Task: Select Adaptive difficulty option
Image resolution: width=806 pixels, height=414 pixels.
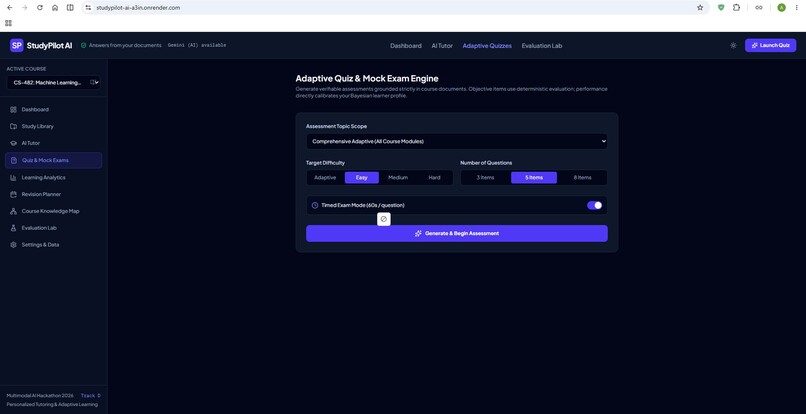Action: click(x=325, y=177)
